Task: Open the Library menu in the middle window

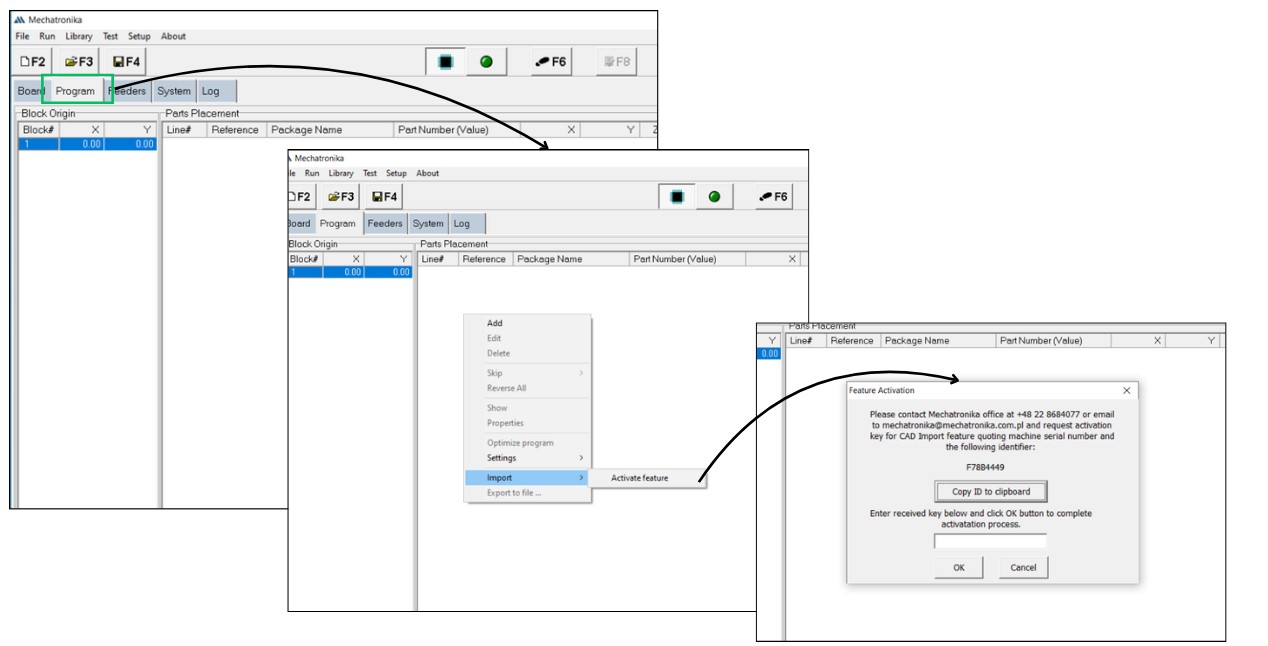Action: pyautogui.click(x=341, y=173)
